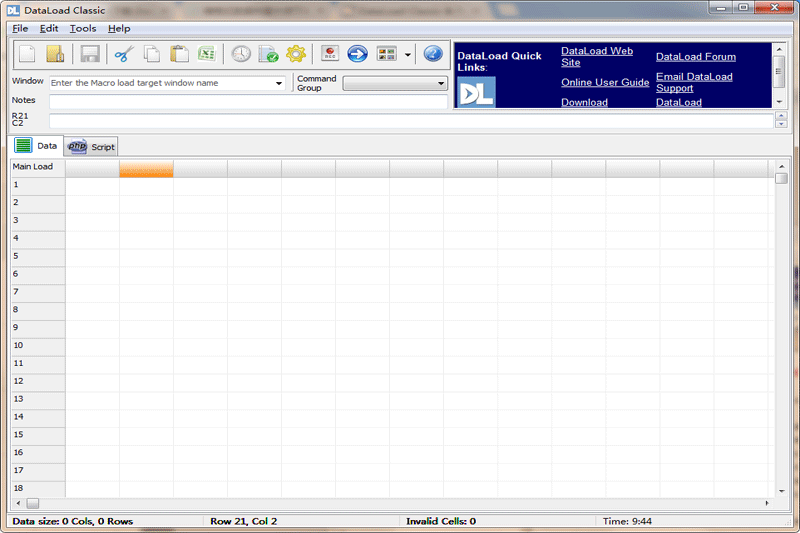The height and width of the screenshot is (533, 800).
Task: Click the validate document checkmark icon
Action: point(268,54)
